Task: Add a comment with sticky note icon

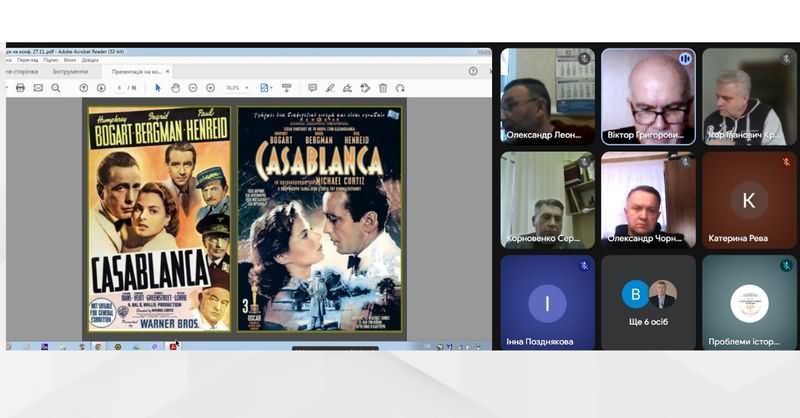Action: [312, 88]
